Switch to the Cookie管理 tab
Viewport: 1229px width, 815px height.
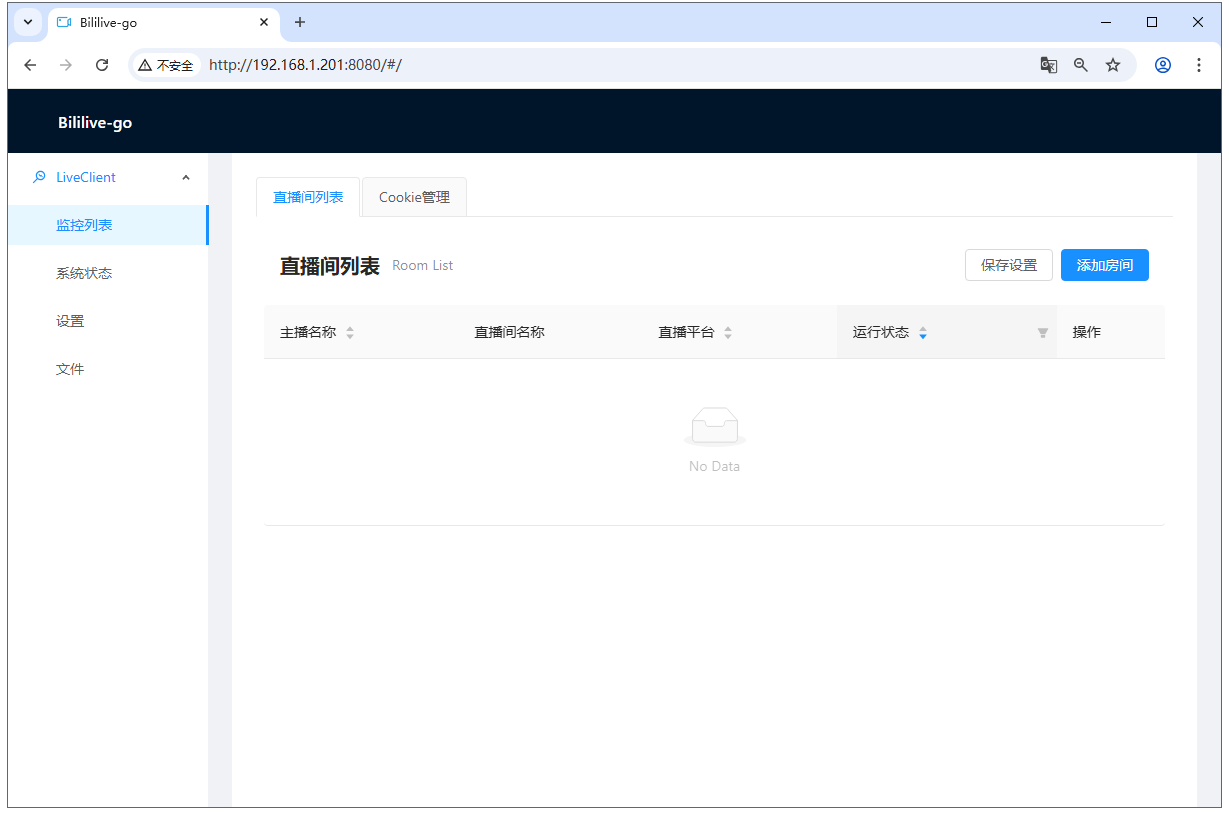pos(413,196)
